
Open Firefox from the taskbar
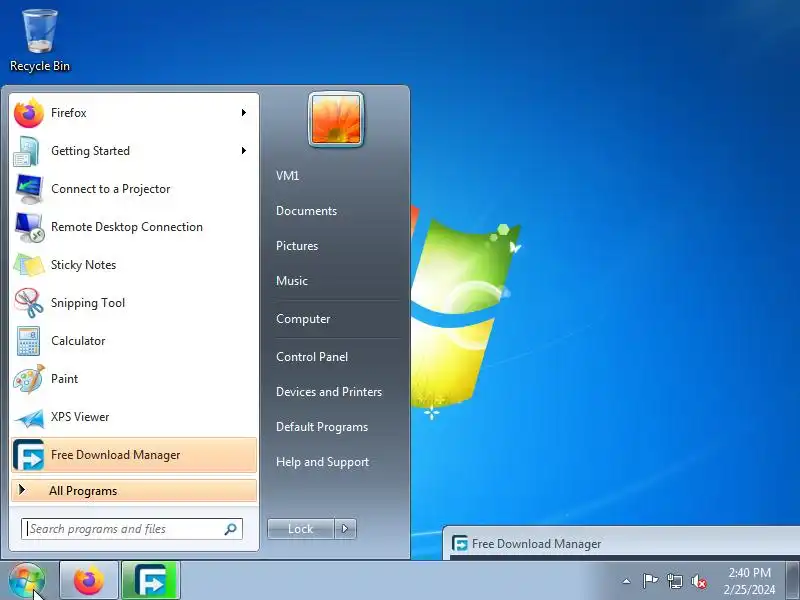click(89, 581)
